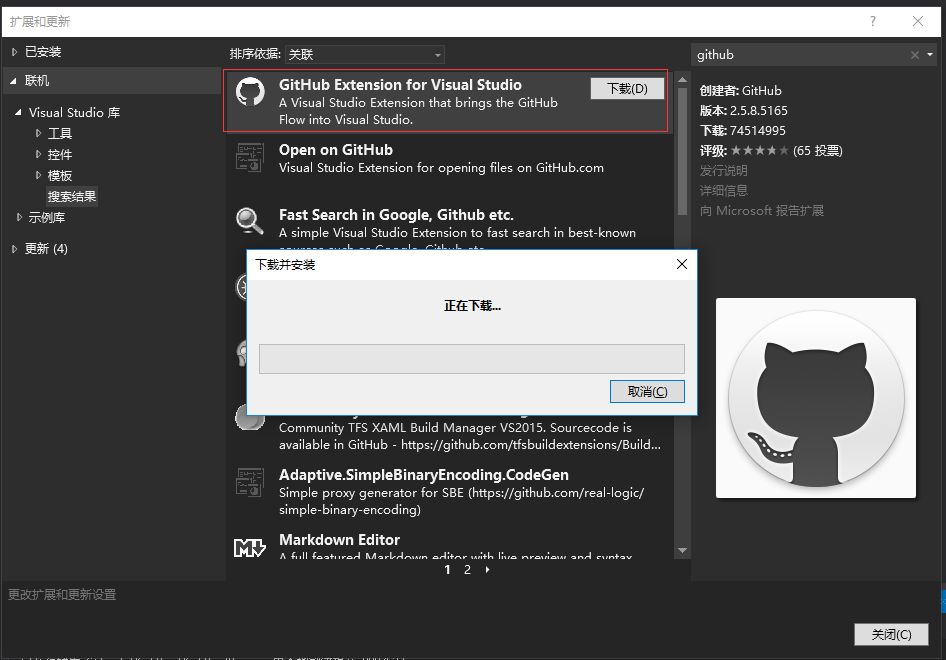Click the GitHub Extension for Visual Studio title
Image resolution: width=946 pixels, height=660 pixels.
click(400, 84)
